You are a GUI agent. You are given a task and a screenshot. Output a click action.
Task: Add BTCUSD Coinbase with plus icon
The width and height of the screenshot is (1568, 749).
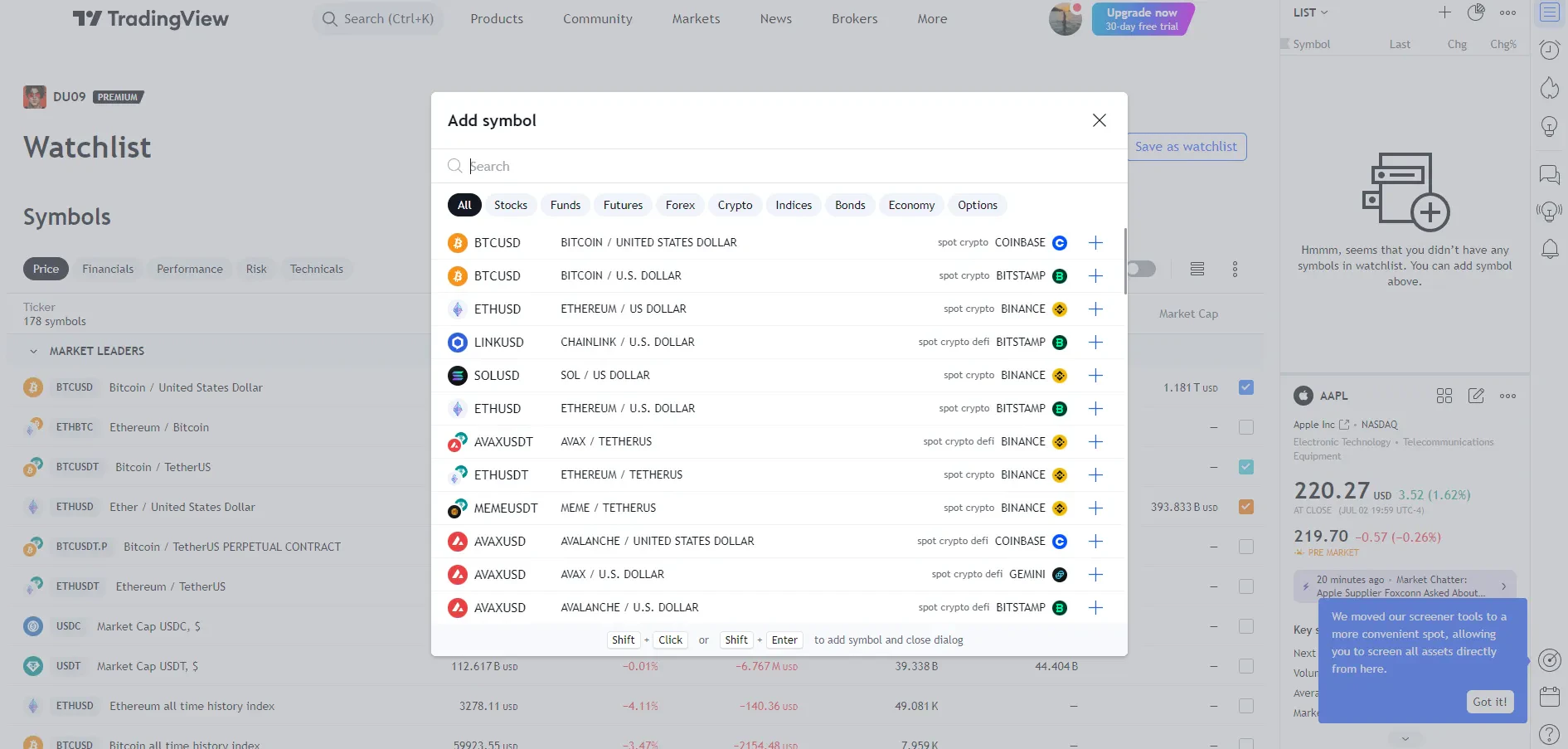pyautogui.click(x=1095, y=242)
